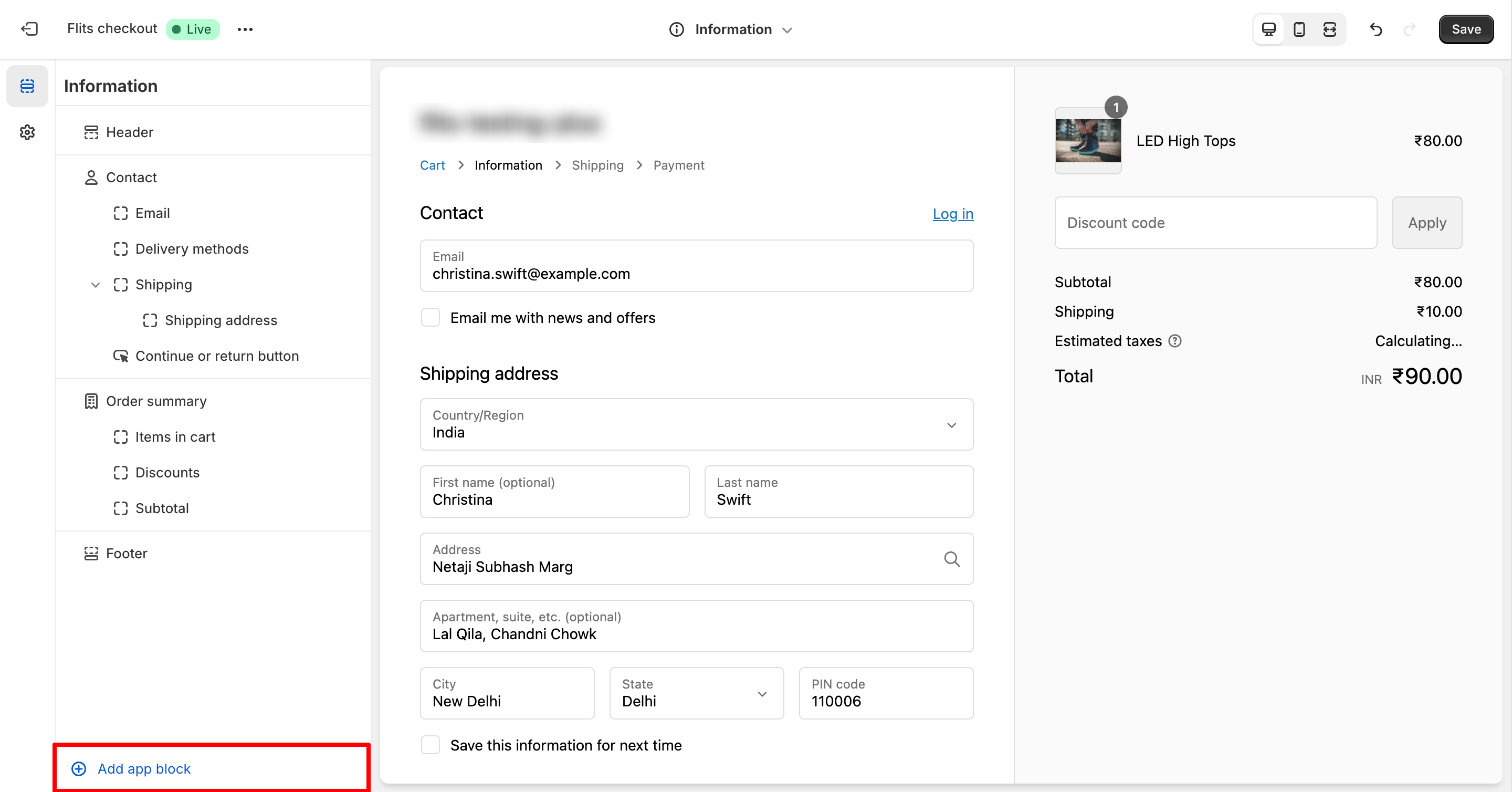Switch to desktop preview icon
Viewport: 1512px width, 792px height.
[x=1268, y=29]
